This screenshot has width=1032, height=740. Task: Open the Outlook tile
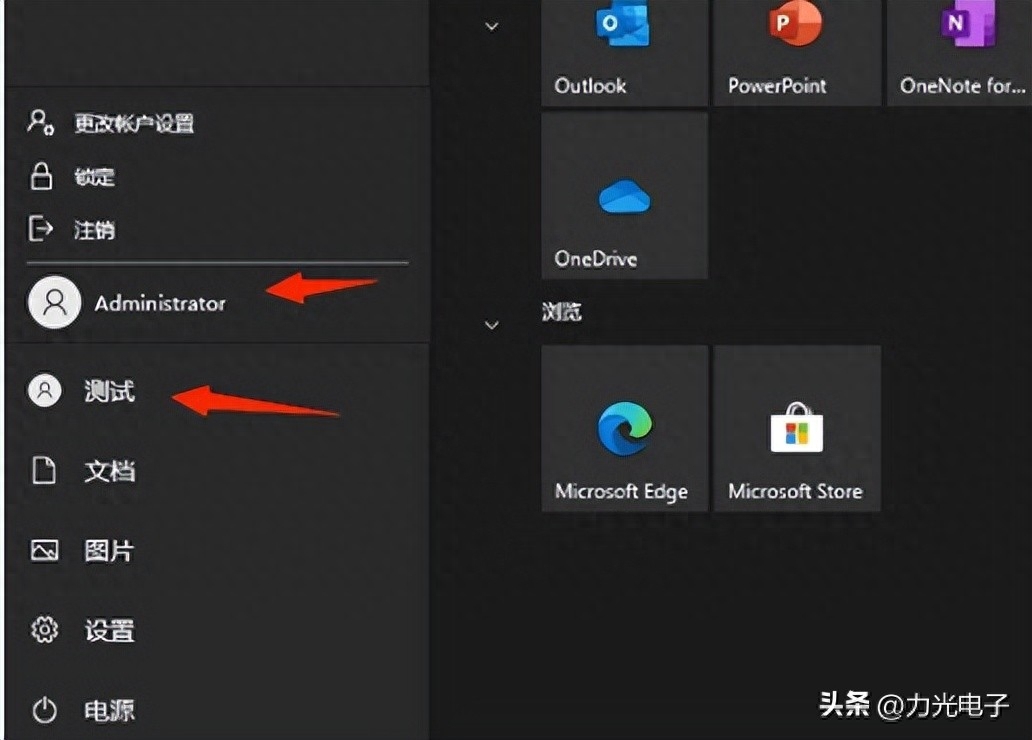[x=624, y=50]
